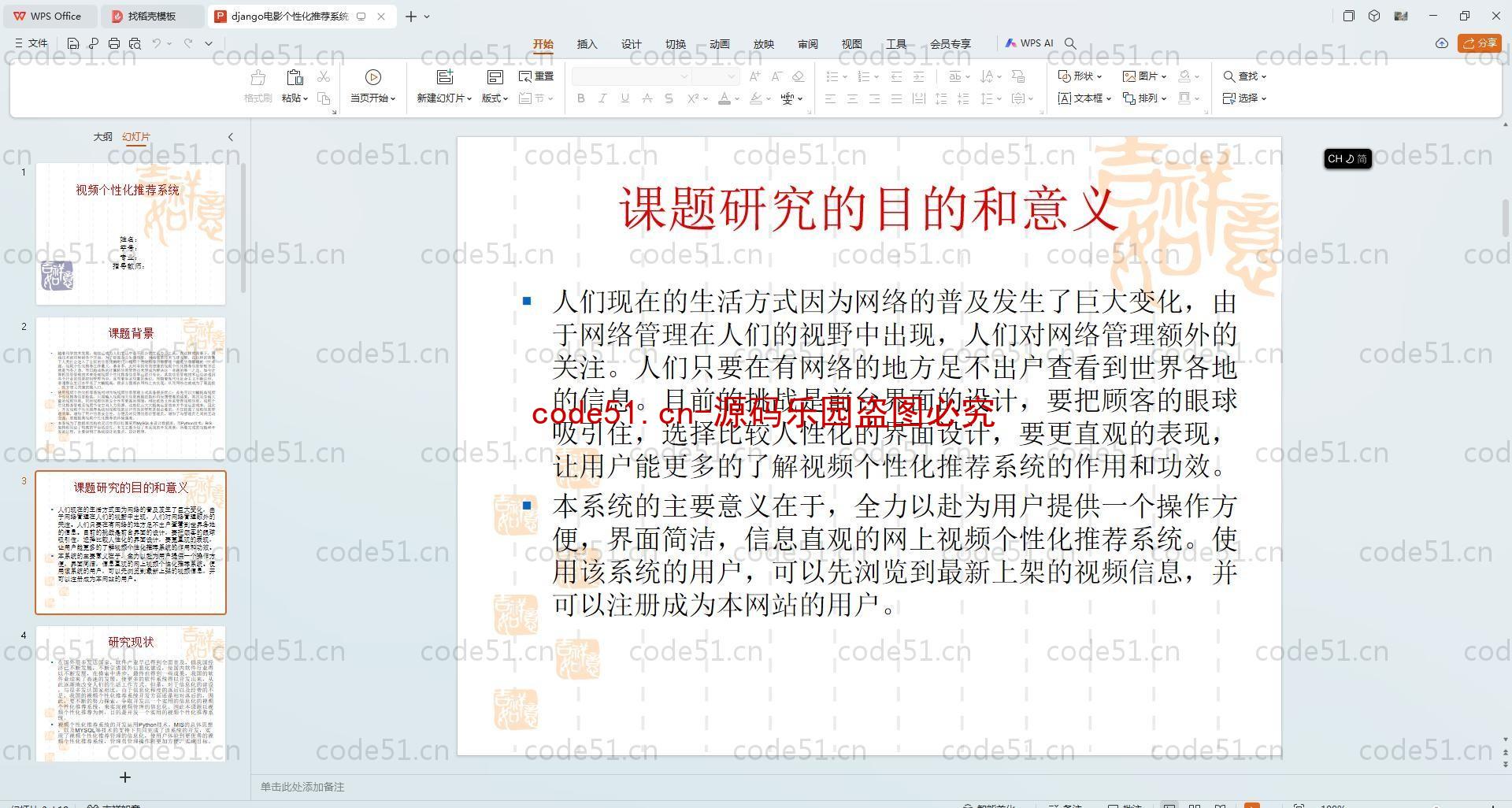Screen dimensions: 1512x808
Task: Click decrease indent icon
Action: 896,76
